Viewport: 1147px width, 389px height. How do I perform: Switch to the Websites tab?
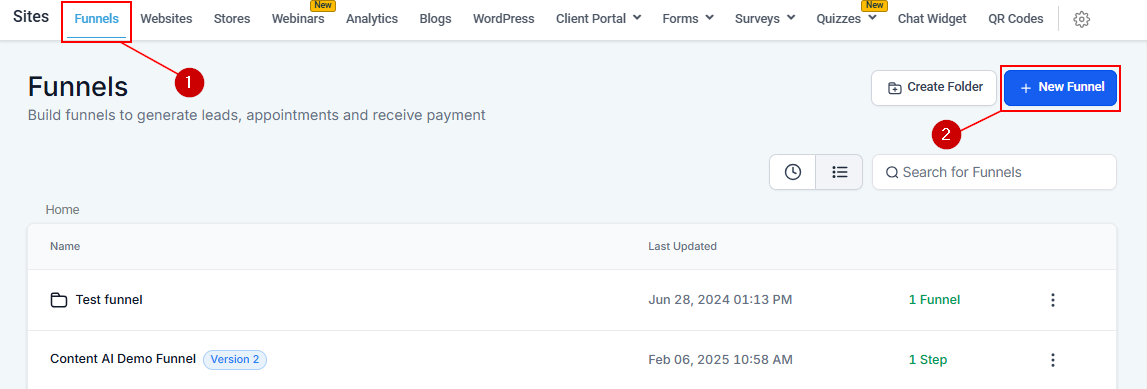point(166,19)
